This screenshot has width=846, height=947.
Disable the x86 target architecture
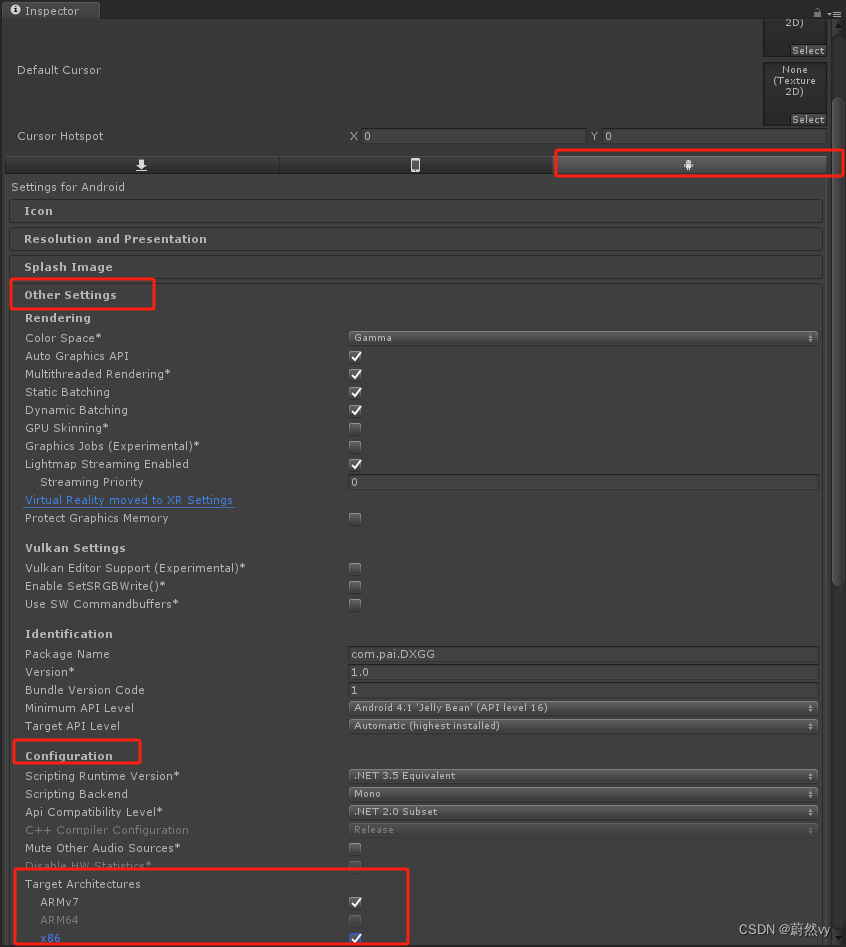355,938
